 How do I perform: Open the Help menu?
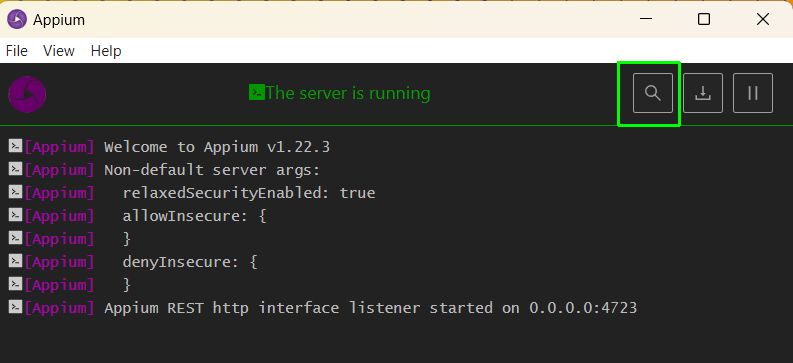pos(106,51)
